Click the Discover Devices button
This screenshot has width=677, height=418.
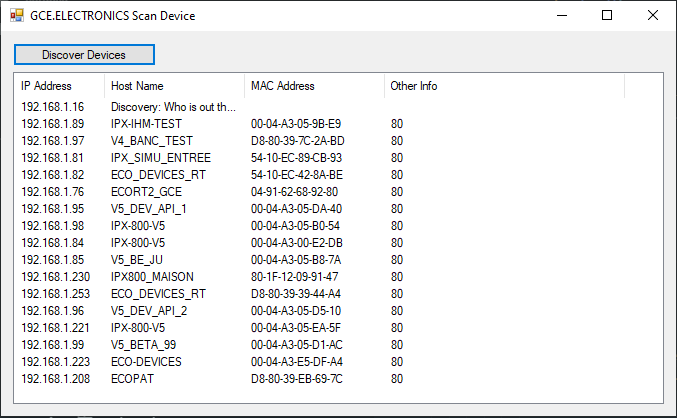click(84, 54)
